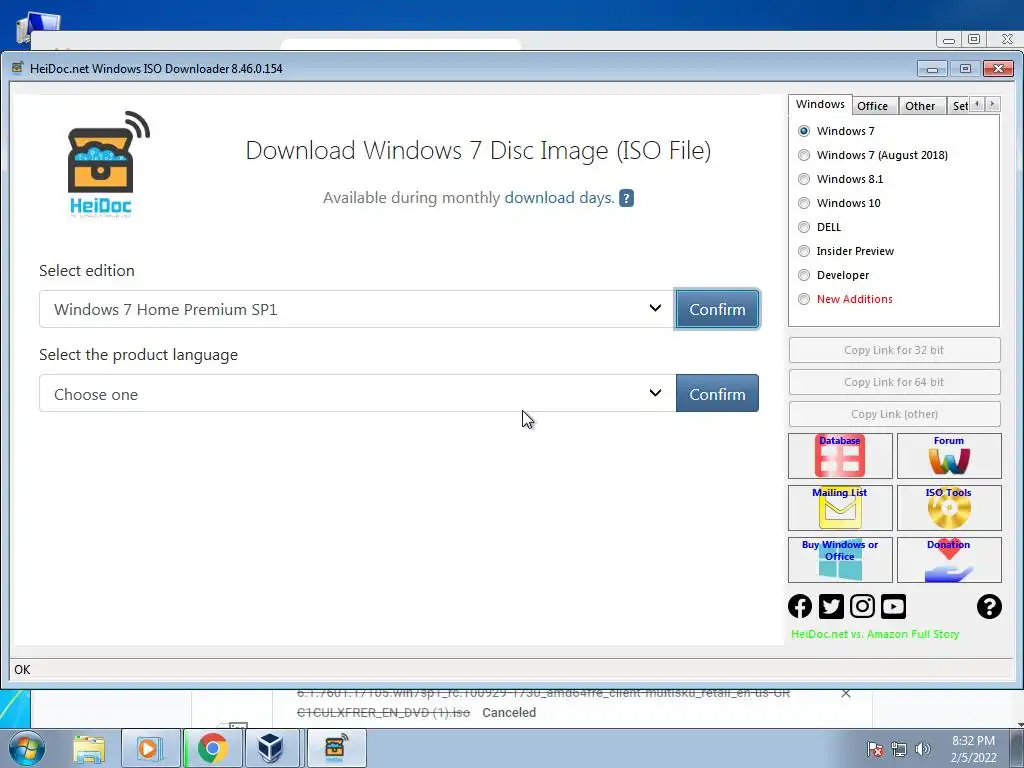The height and width of the screenshot is (768, 1024).
Task: Visit HeiDoc Facebook page icon
Action: (800, 606)
